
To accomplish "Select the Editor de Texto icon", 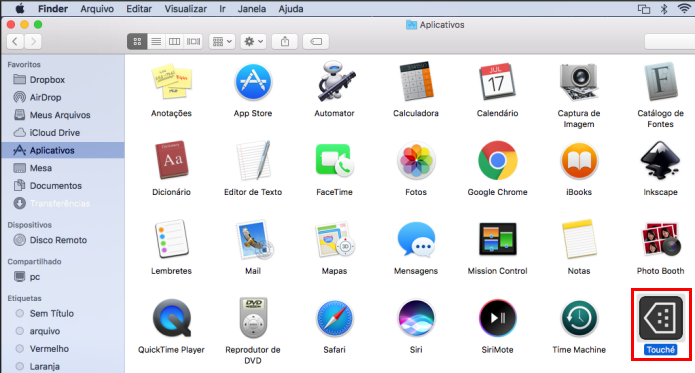I will click(253, 160).
